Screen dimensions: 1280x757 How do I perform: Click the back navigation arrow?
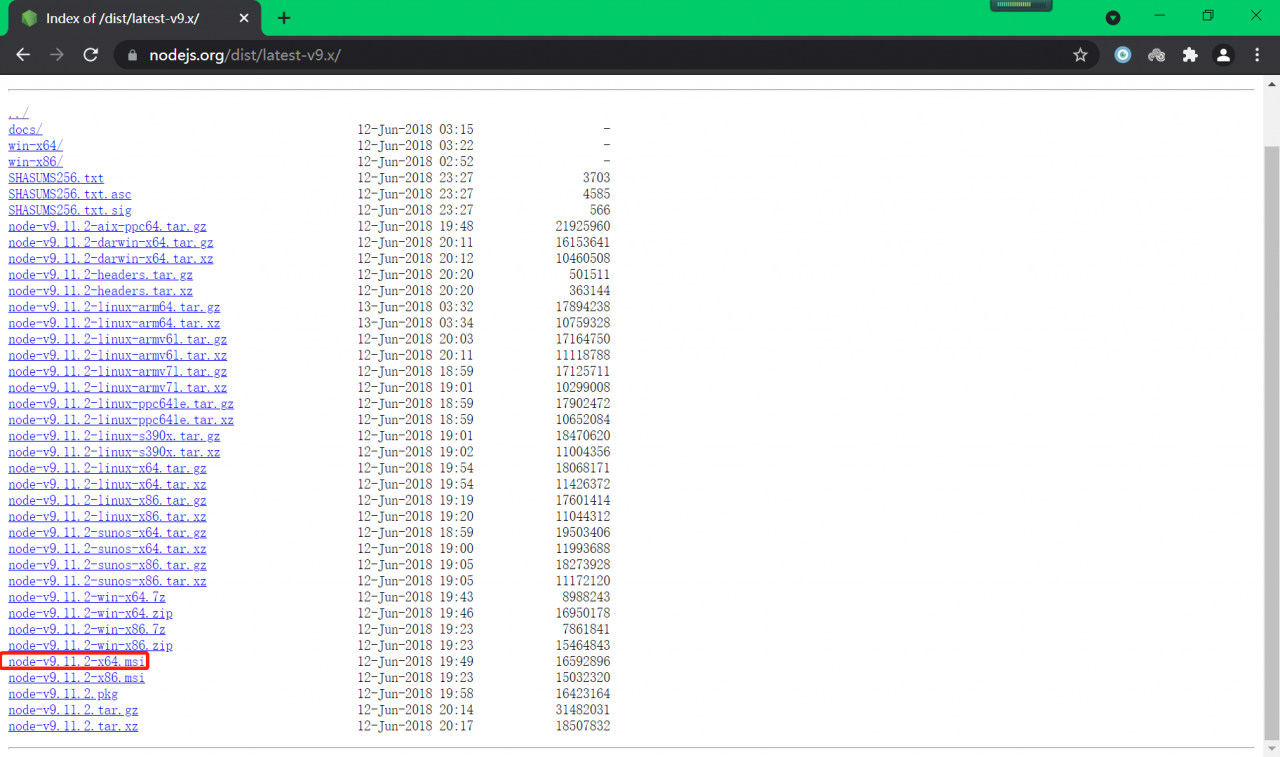(23, 55)
